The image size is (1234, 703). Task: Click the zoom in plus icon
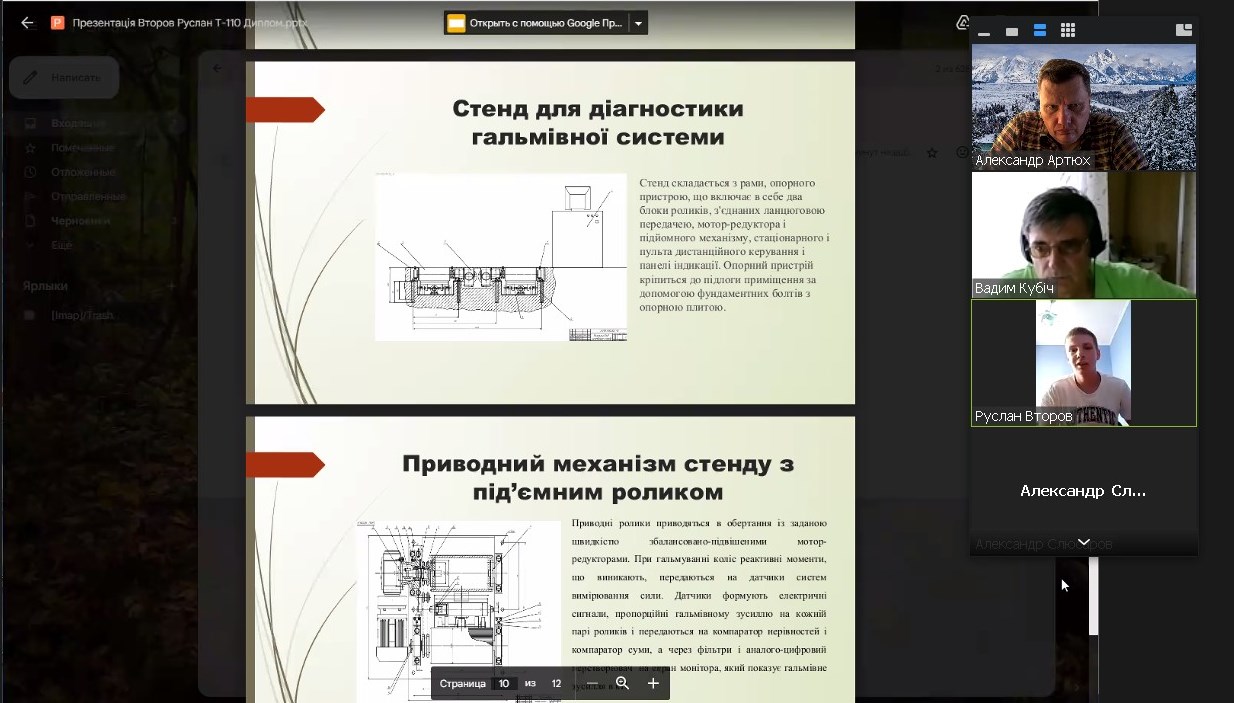click(653, 683)
